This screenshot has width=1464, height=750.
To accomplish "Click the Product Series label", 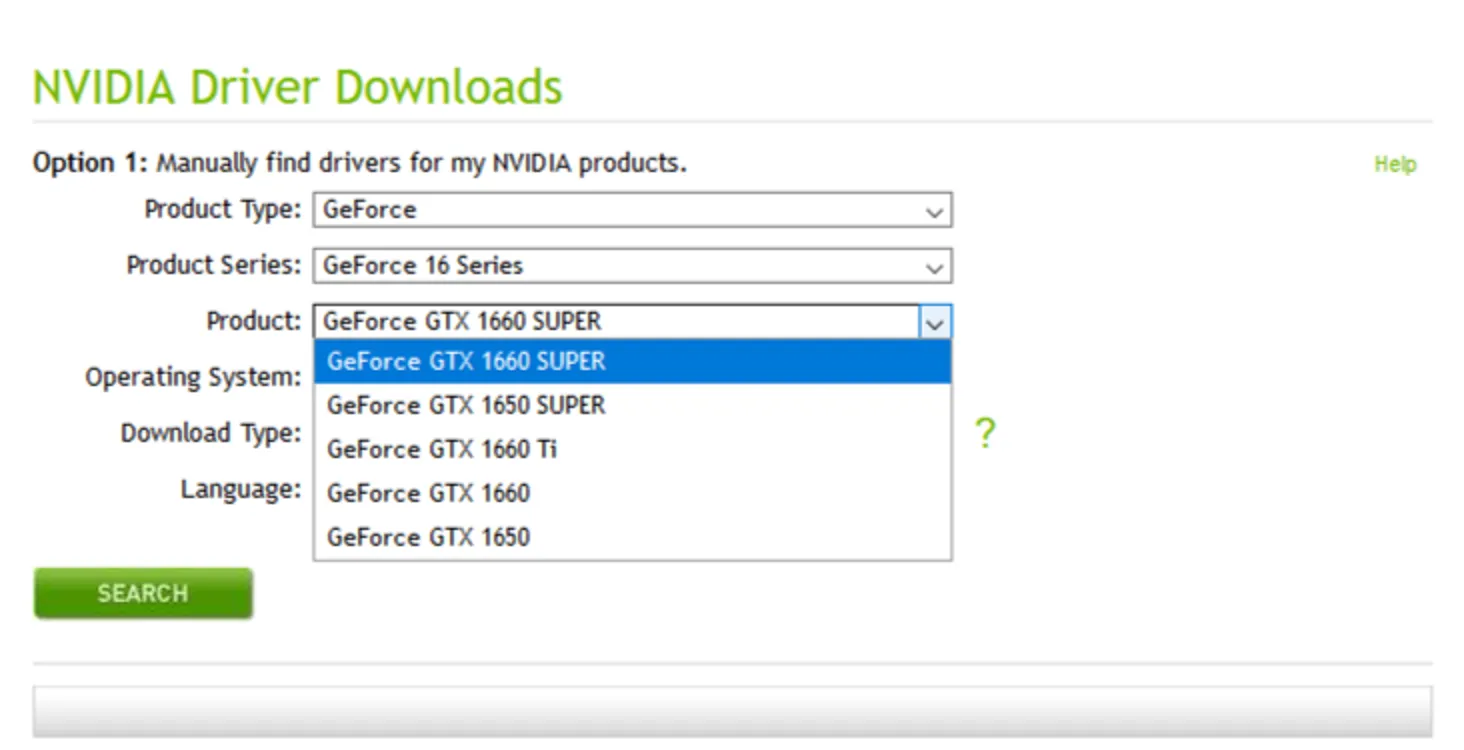I will 213,266.
